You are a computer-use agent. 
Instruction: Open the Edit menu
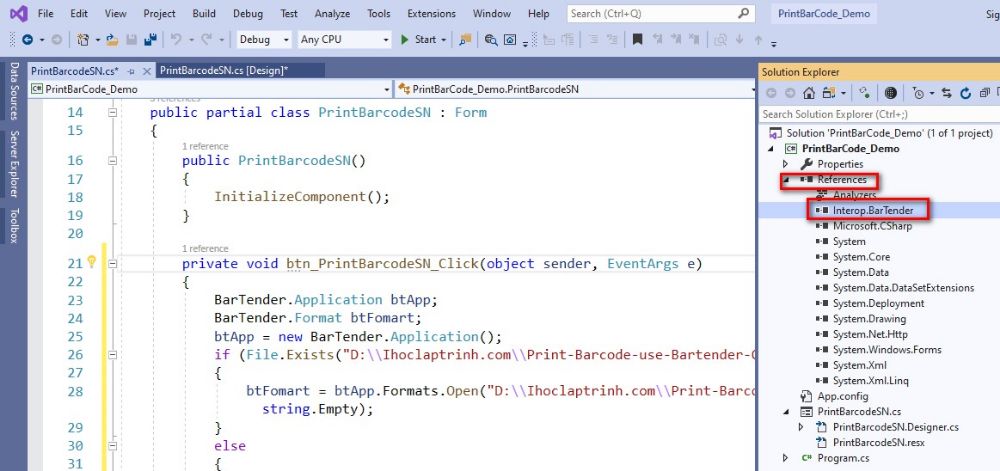coord(79,13)
